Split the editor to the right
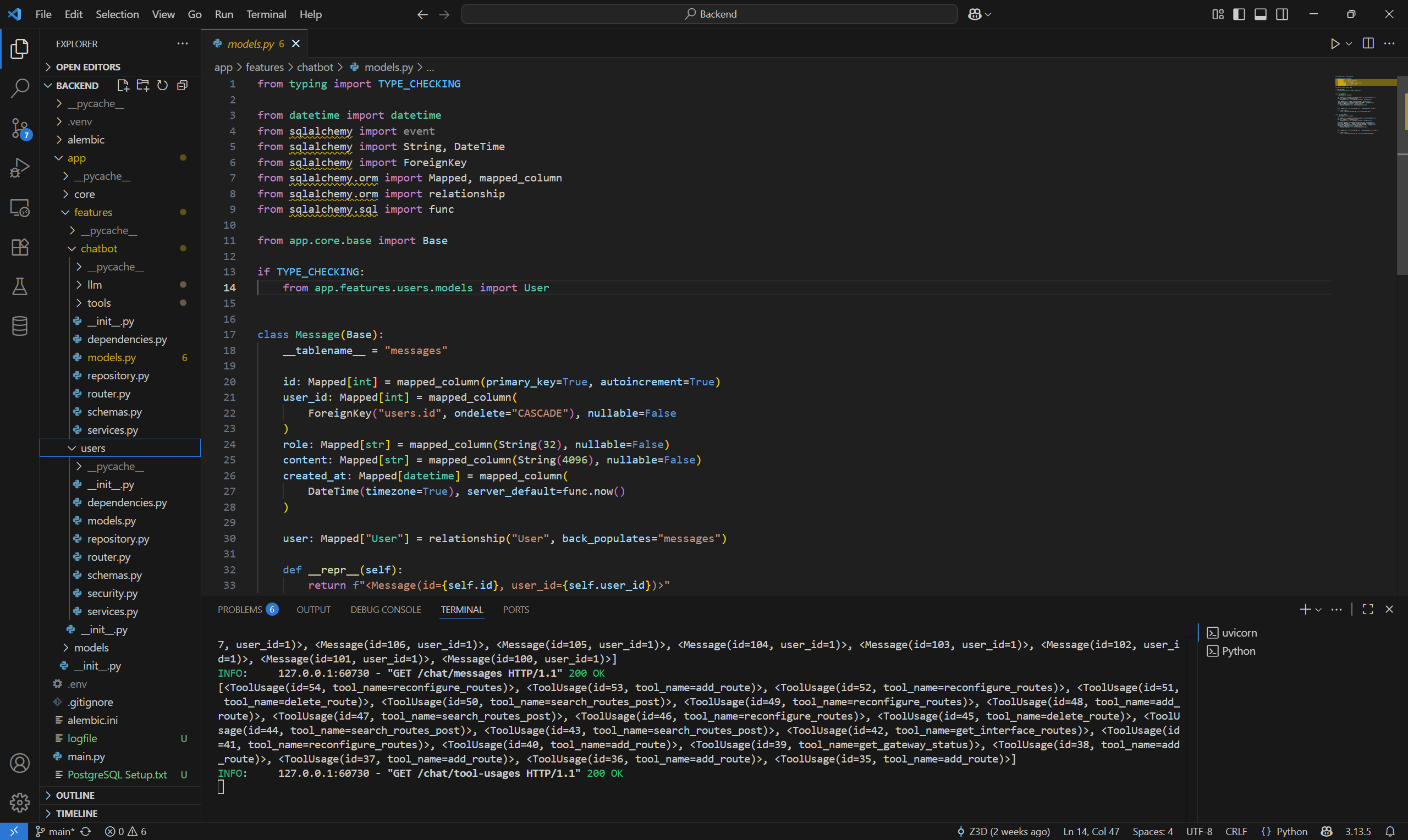Image resolution: width=1408 pixels, height=840 pixels. 1368,43
